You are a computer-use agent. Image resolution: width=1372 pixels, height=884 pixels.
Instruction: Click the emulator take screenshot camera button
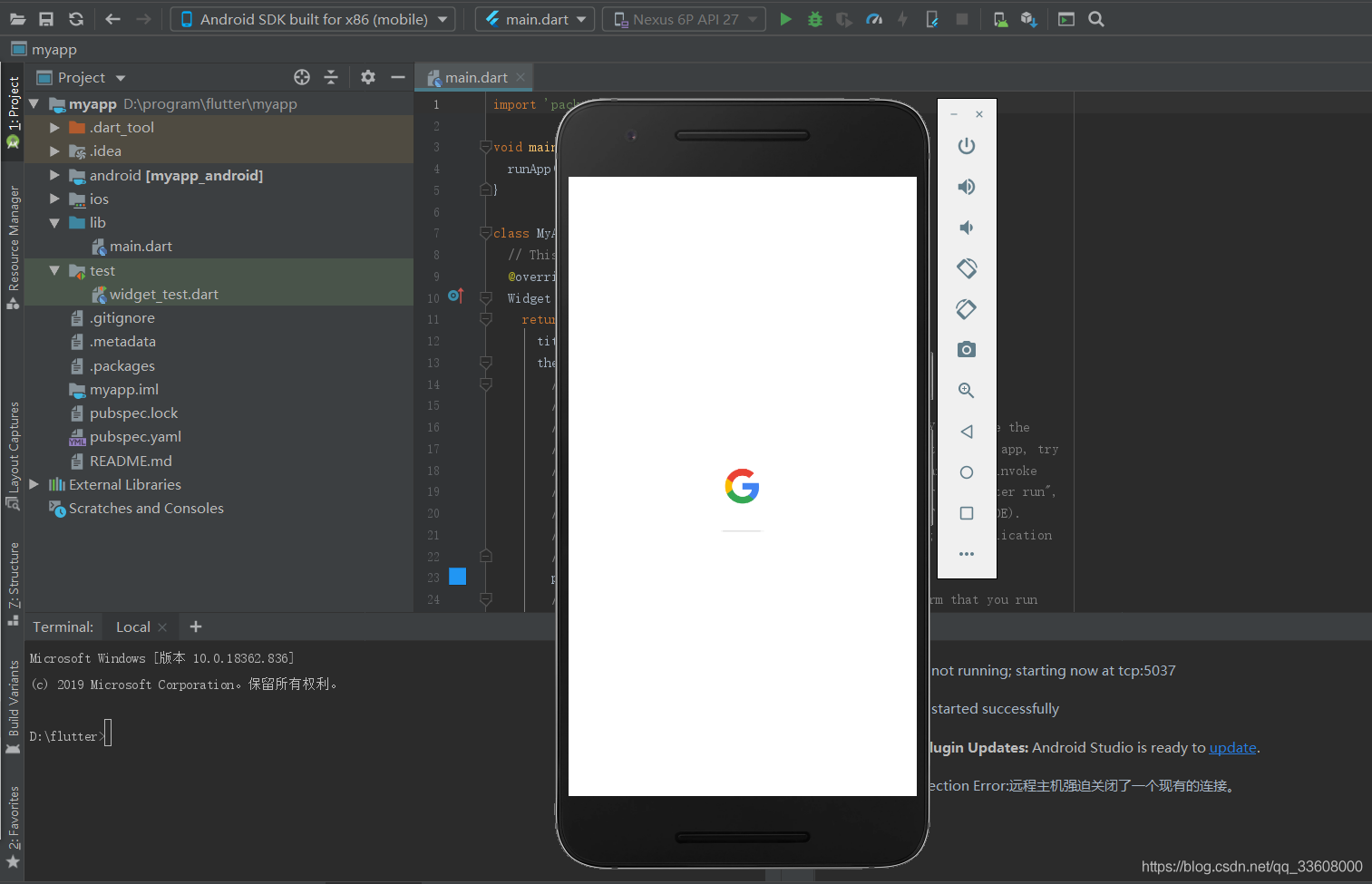[967, 350]
